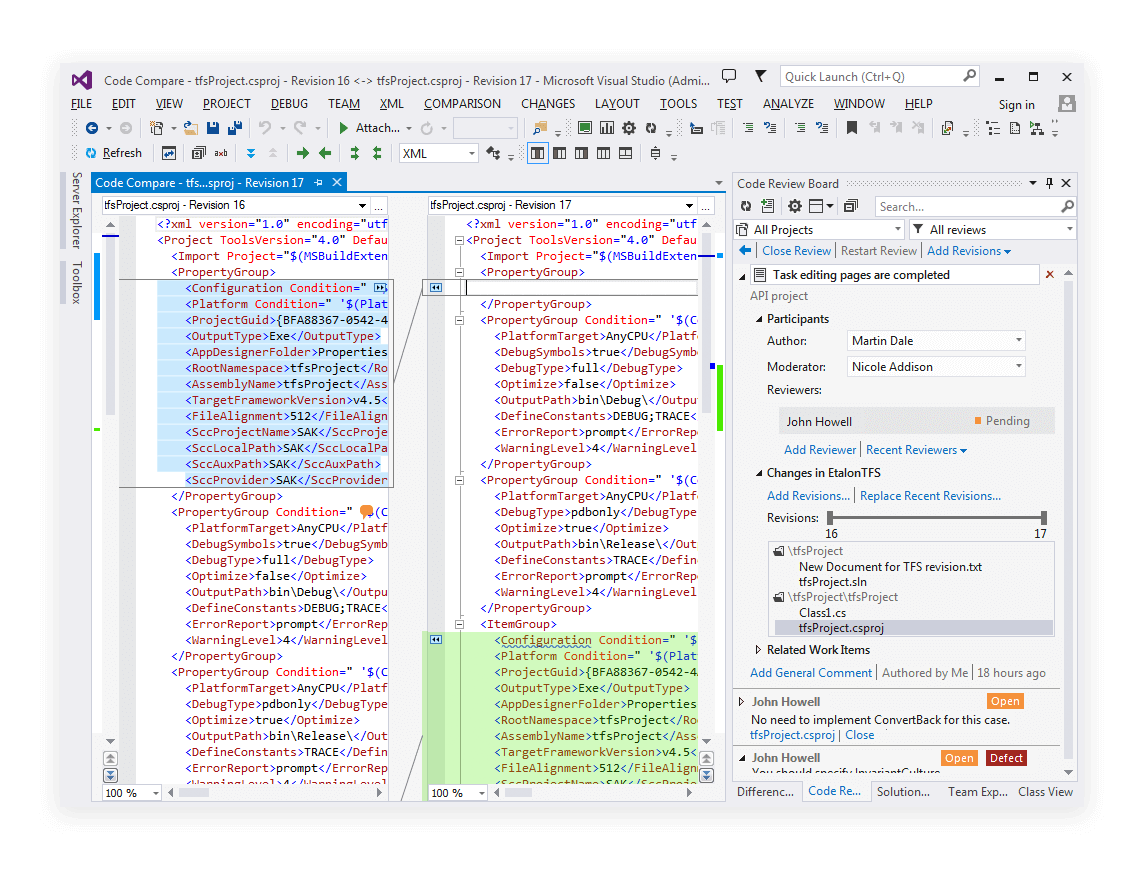Screen dimensions: 1143x883
Task: Open the XML language dropdown
Action: point(439,153)
